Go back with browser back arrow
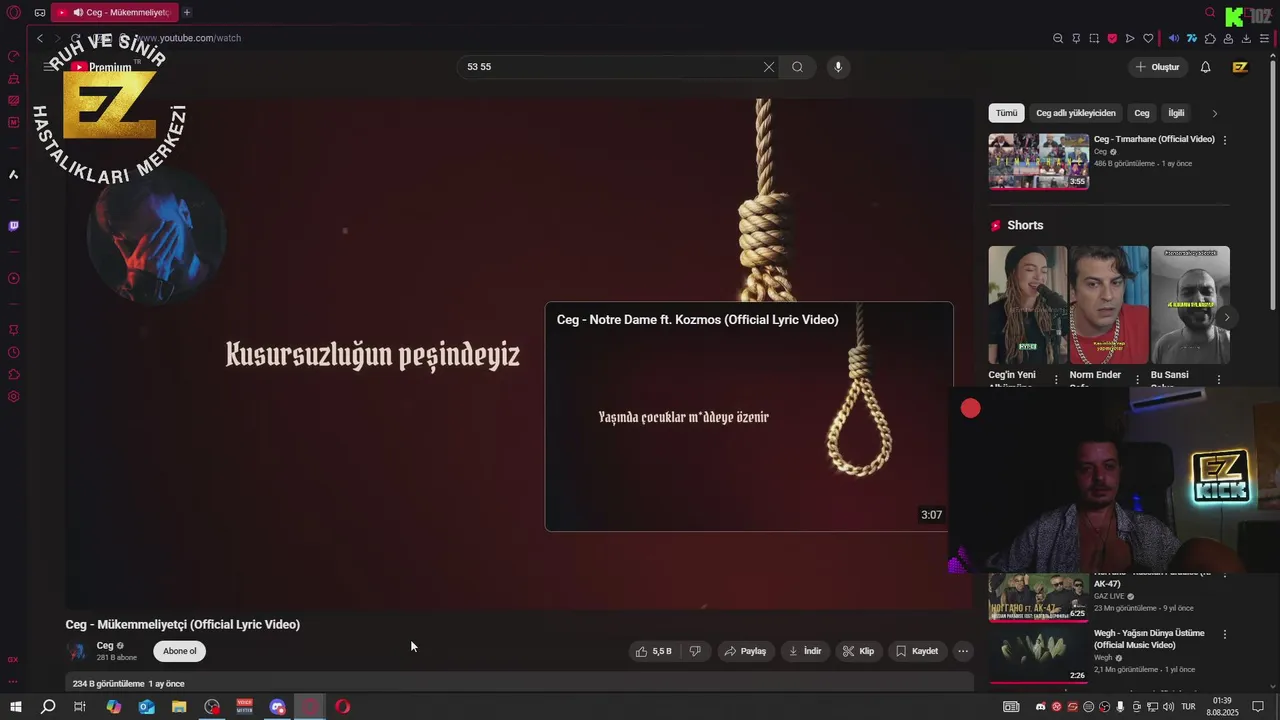This screenshot has height=720, width=1280. [x=40, y=38]
